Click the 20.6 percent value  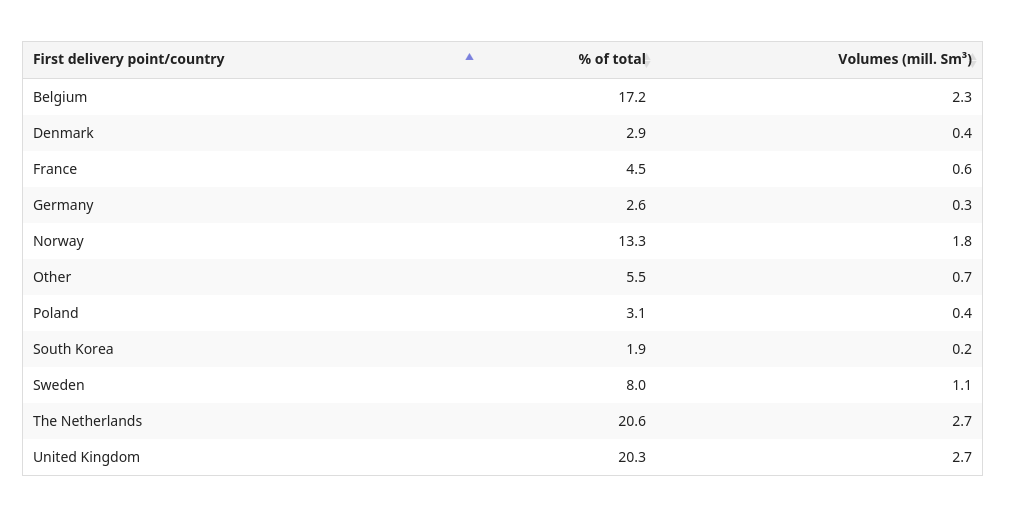632,421
